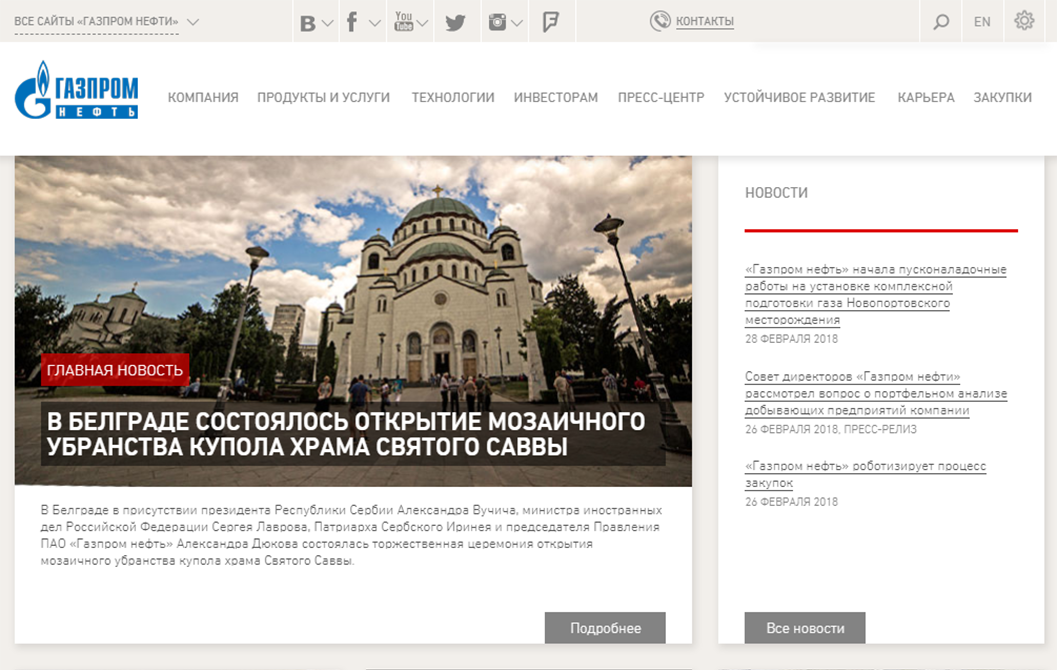Switch site language to EN

[x=981, y=20]
